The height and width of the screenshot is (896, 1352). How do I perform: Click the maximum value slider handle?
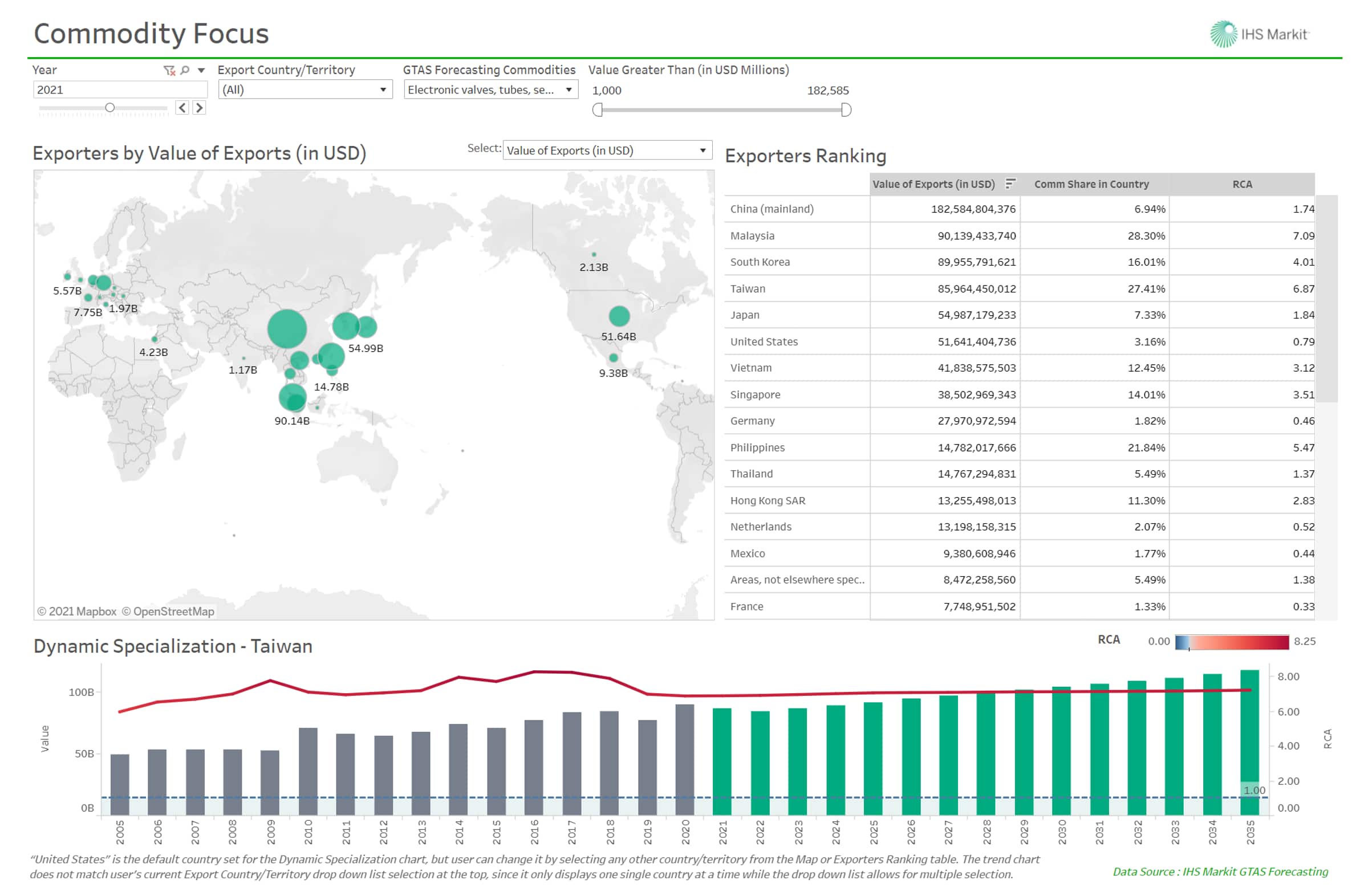click(x=846, y=109)
